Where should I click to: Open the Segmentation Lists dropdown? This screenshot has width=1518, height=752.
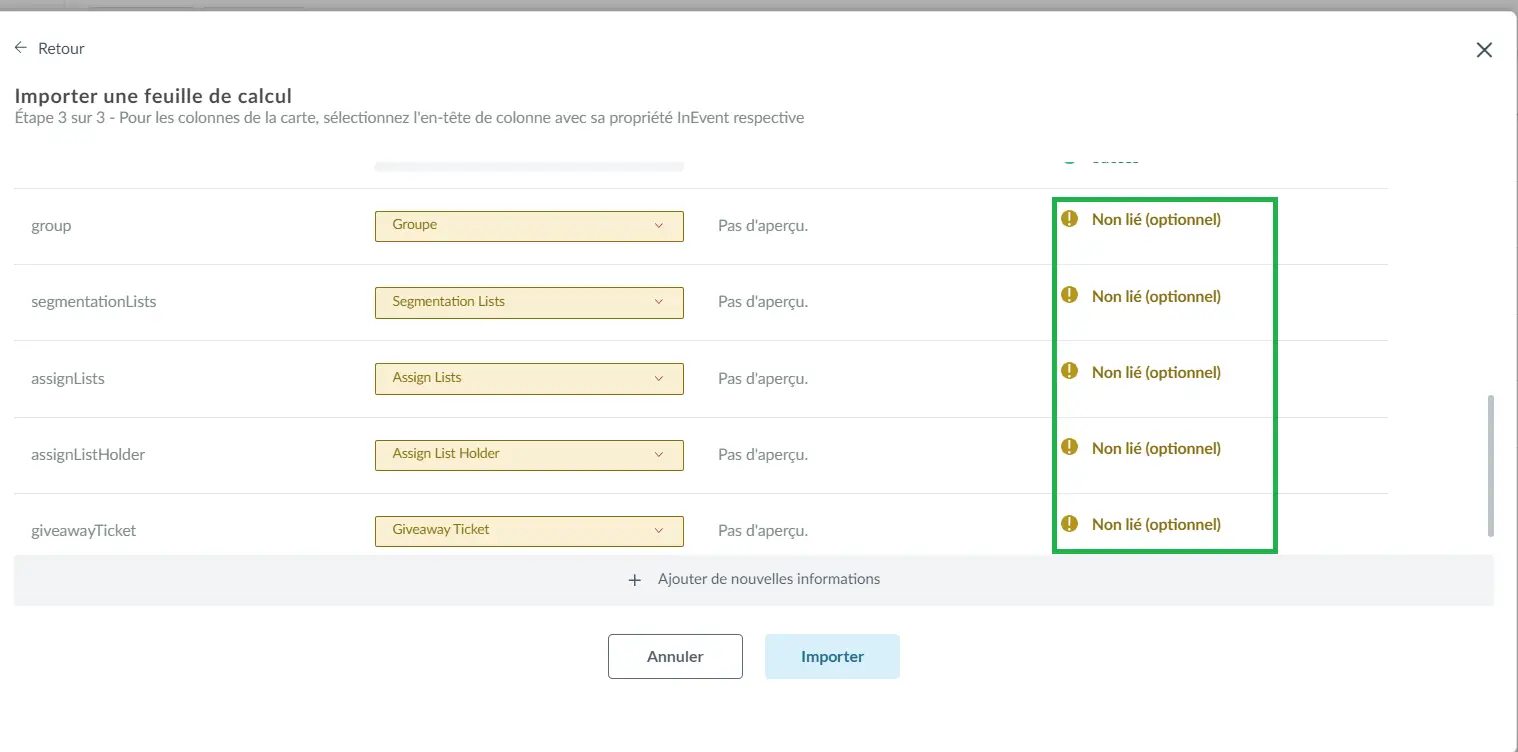(529, 302)
